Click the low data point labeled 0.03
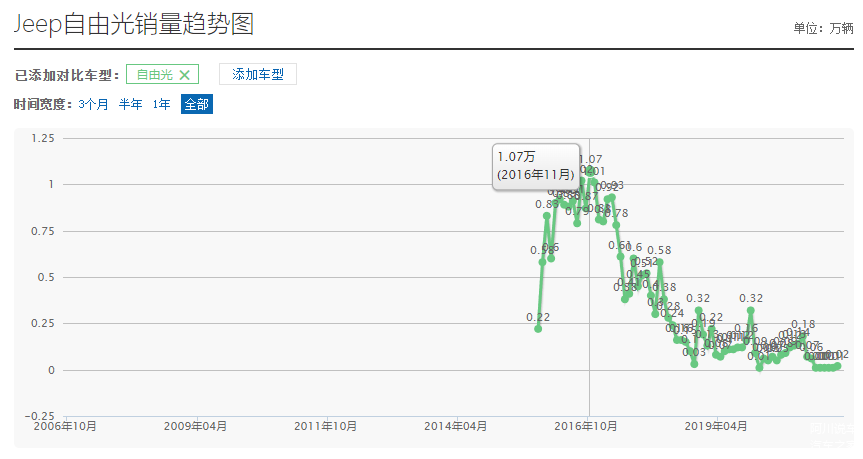Image resolution: width=863 pixels, height=459 pixels. tap(694, 364)
